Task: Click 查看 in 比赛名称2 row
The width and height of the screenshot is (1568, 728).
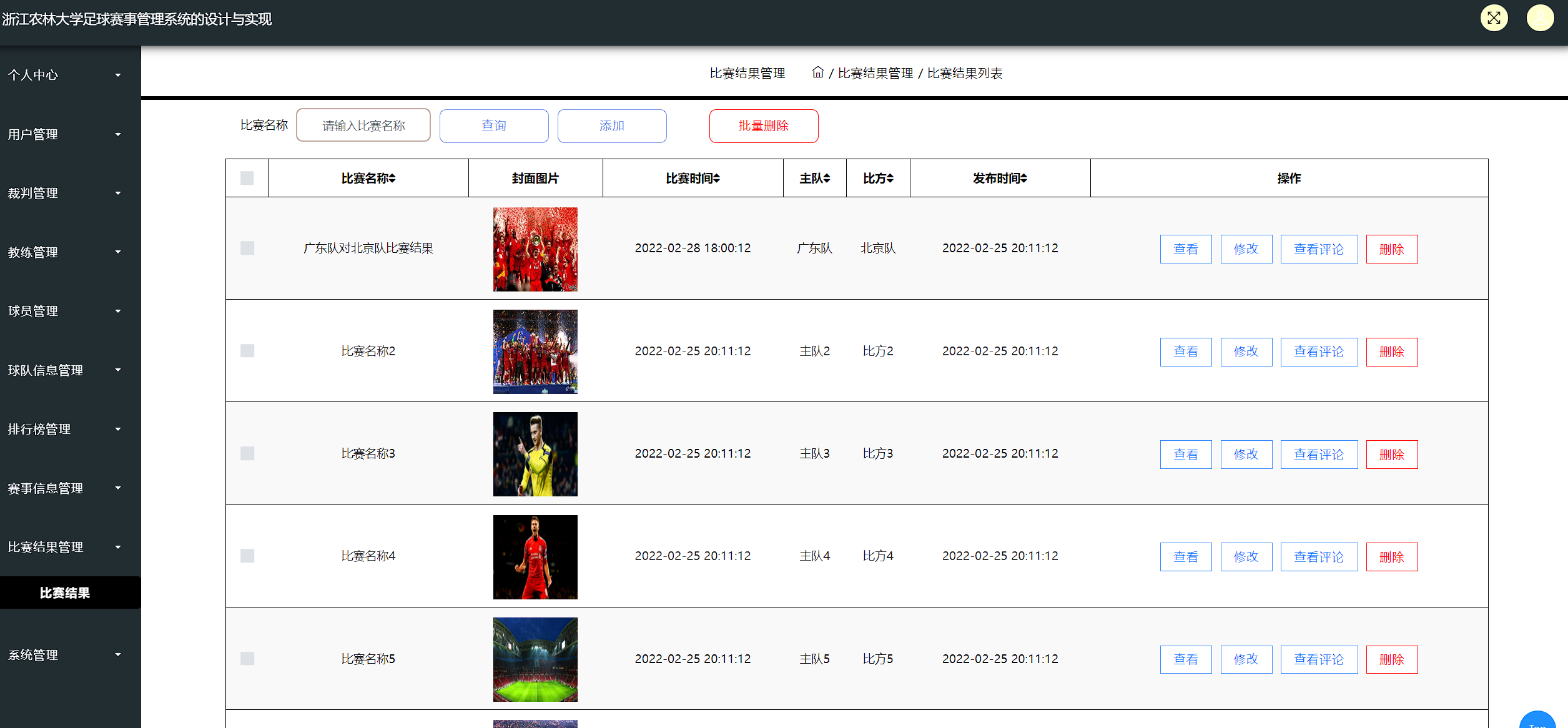Action: coord(1186,352)
